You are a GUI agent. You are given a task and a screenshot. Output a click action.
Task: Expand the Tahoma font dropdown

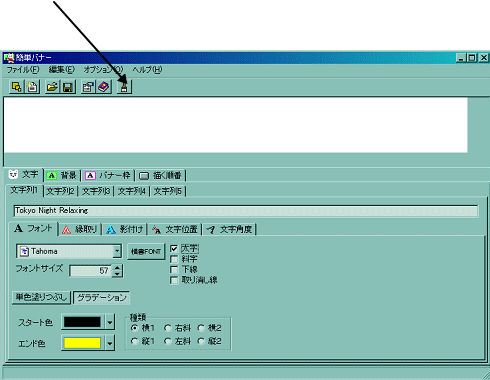tap(117, 251)
